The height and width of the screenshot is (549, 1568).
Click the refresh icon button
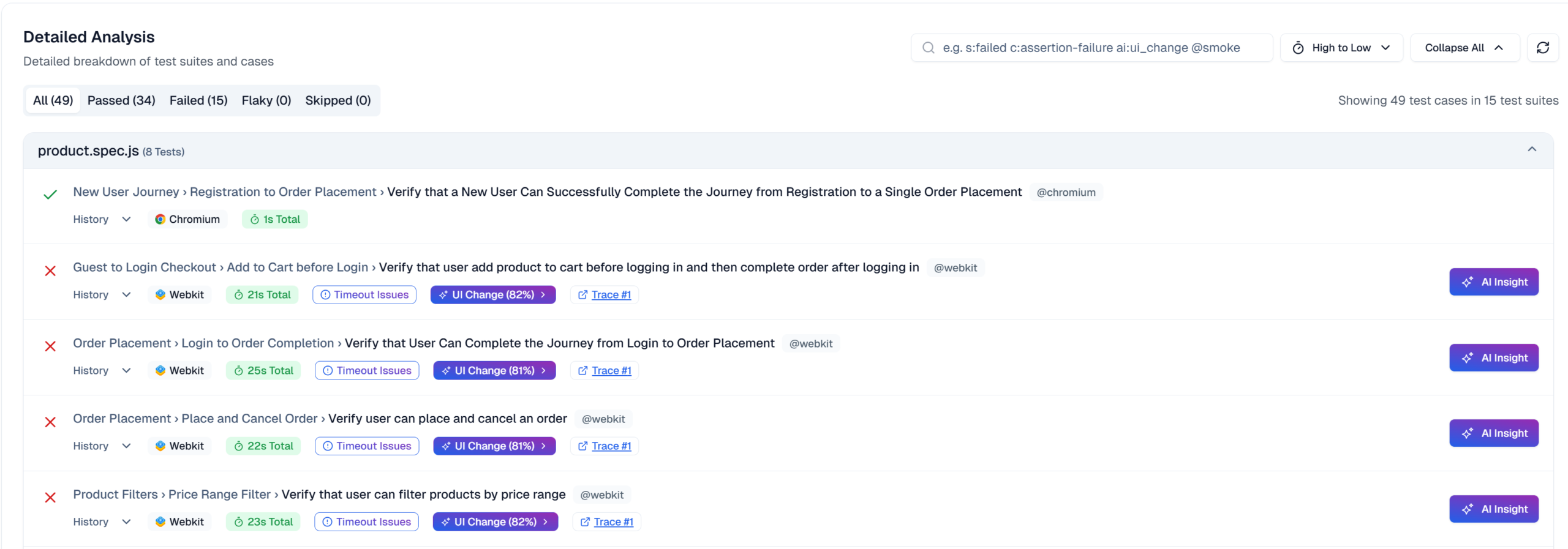[1542, 48]
